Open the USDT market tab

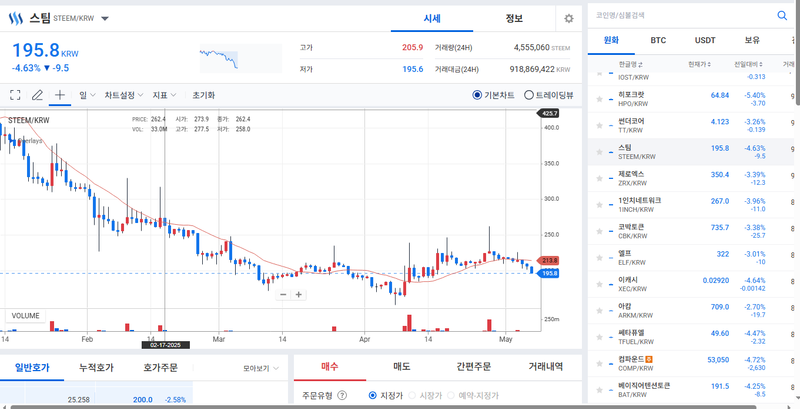(x=705, y=40)
